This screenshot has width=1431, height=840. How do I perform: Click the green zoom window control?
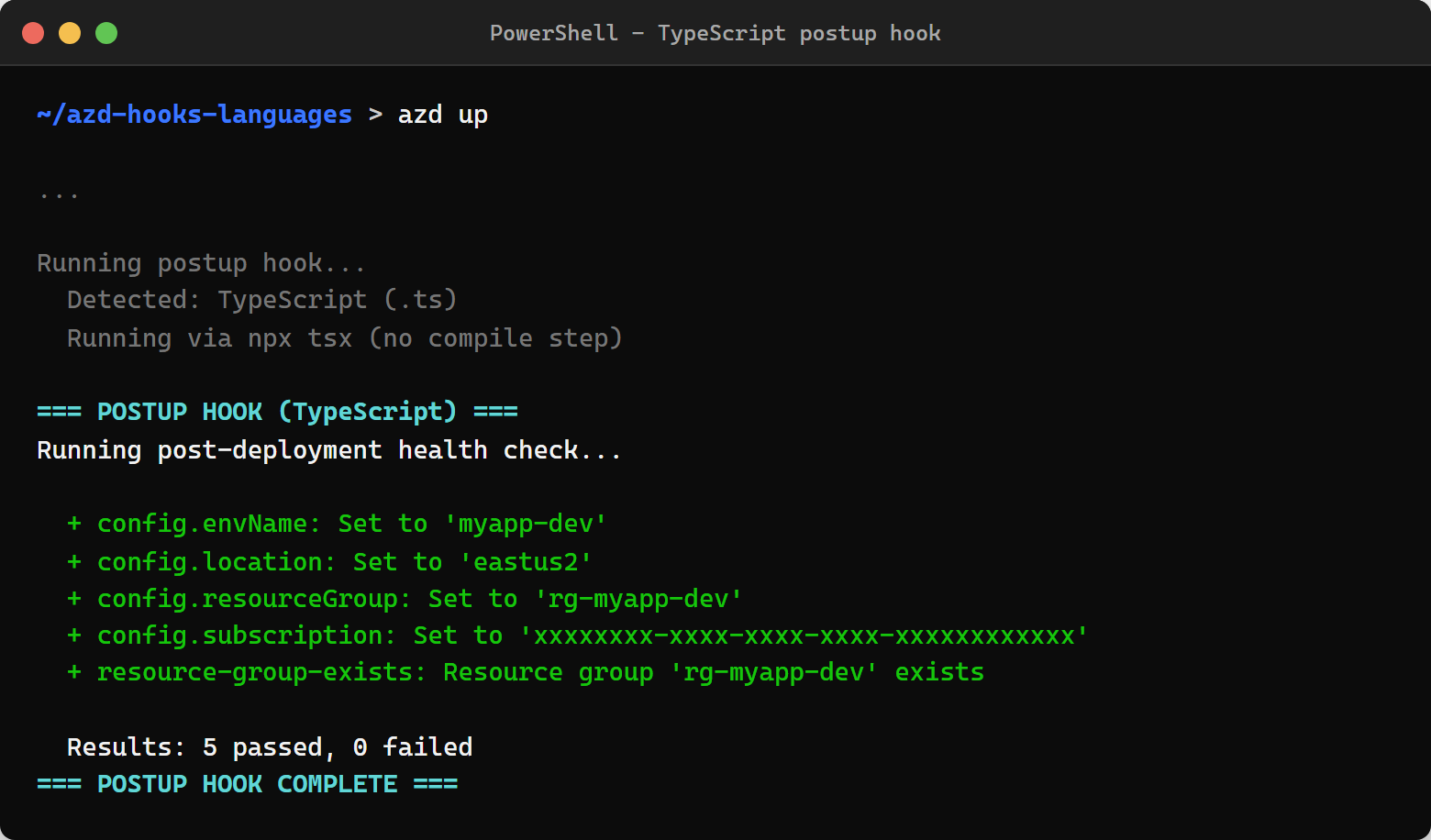(x=106, y=32)
